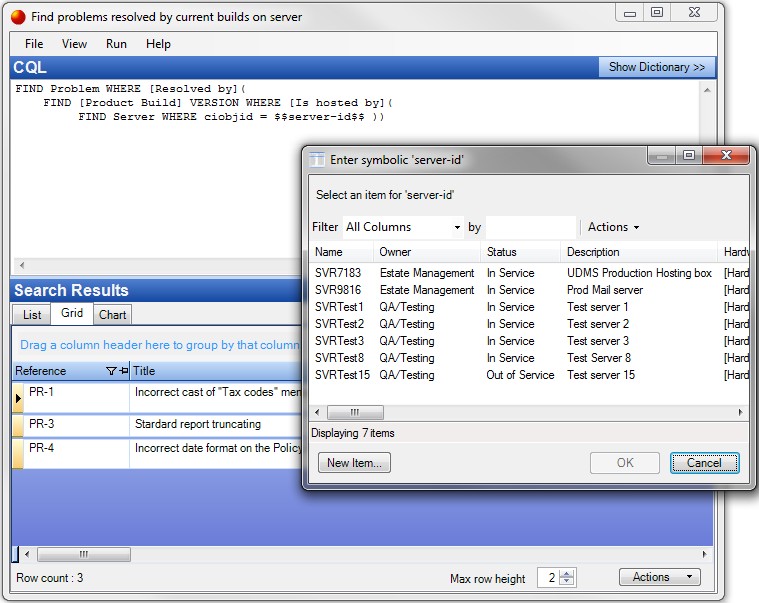This screenshot has width=759, height=603.
Task: Select server SVRTest2 row
Action: (529, 324)
